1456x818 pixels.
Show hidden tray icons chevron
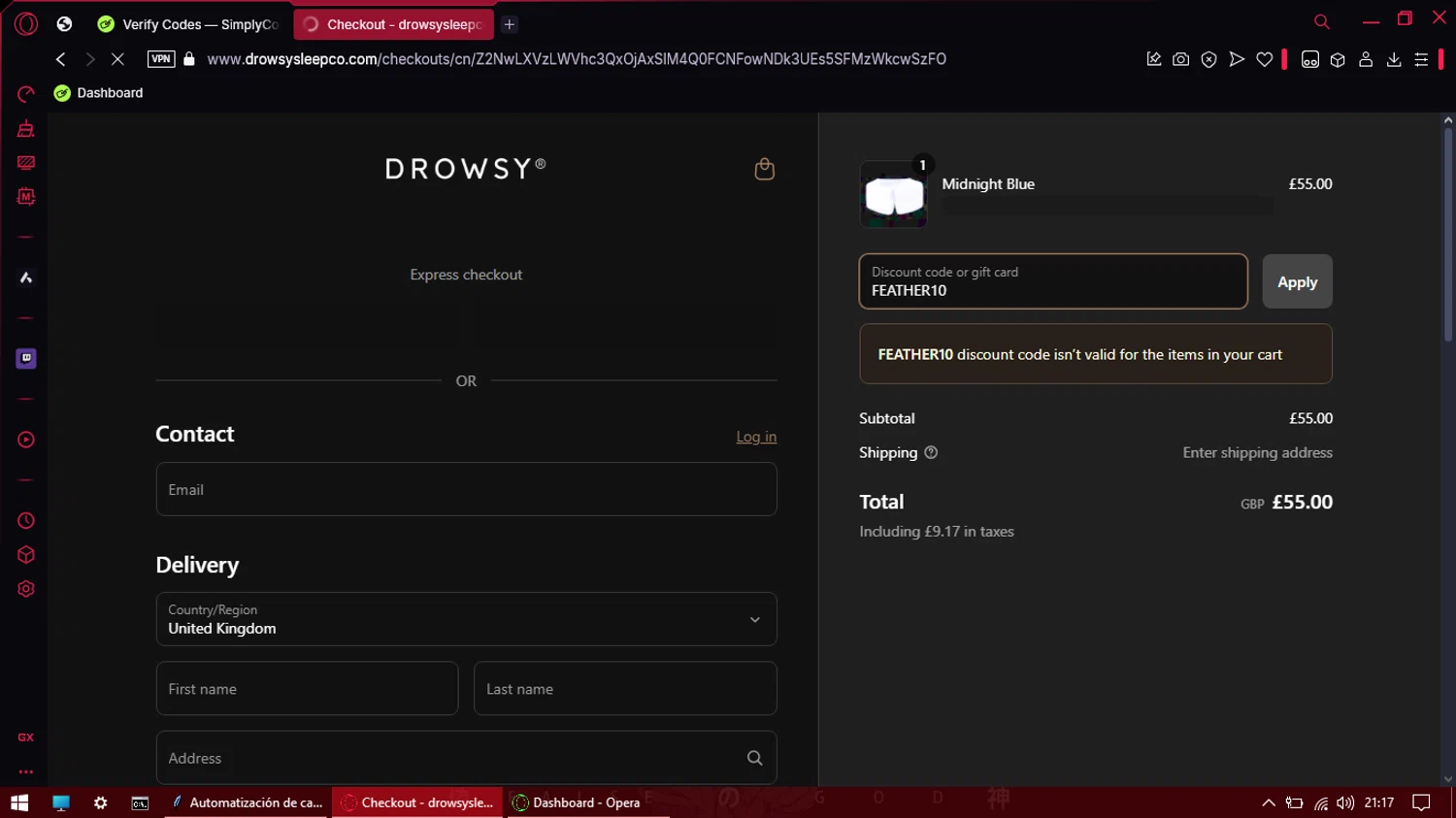tap(1268, 802)
